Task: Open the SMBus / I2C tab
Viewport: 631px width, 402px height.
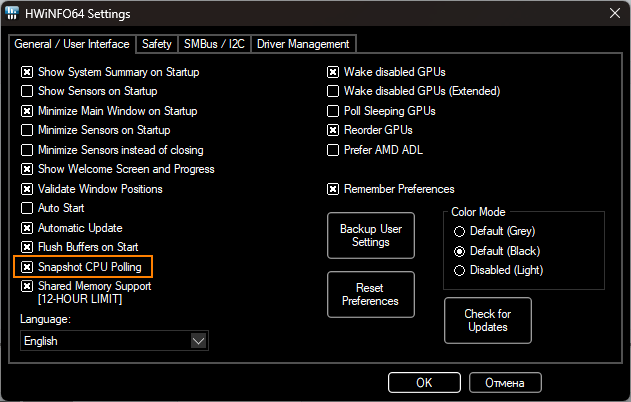Action: 214,44
